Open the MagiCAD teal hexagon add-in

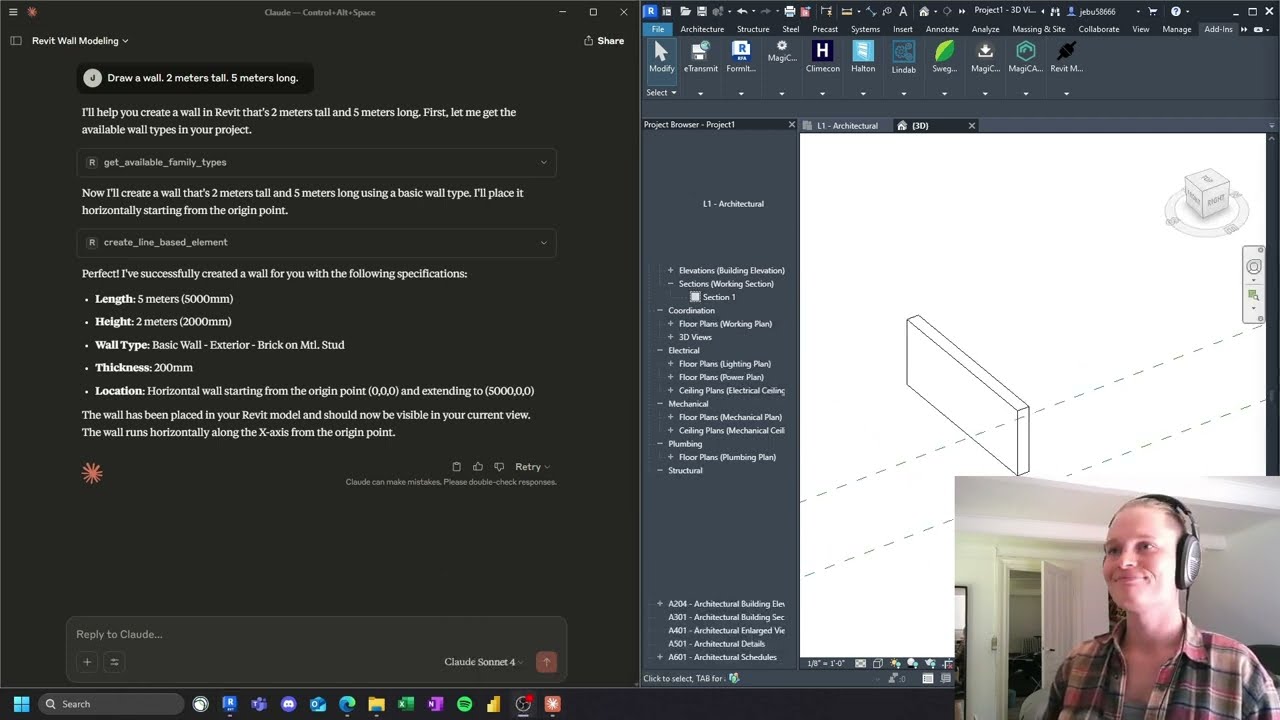(x=1025, y=57)
